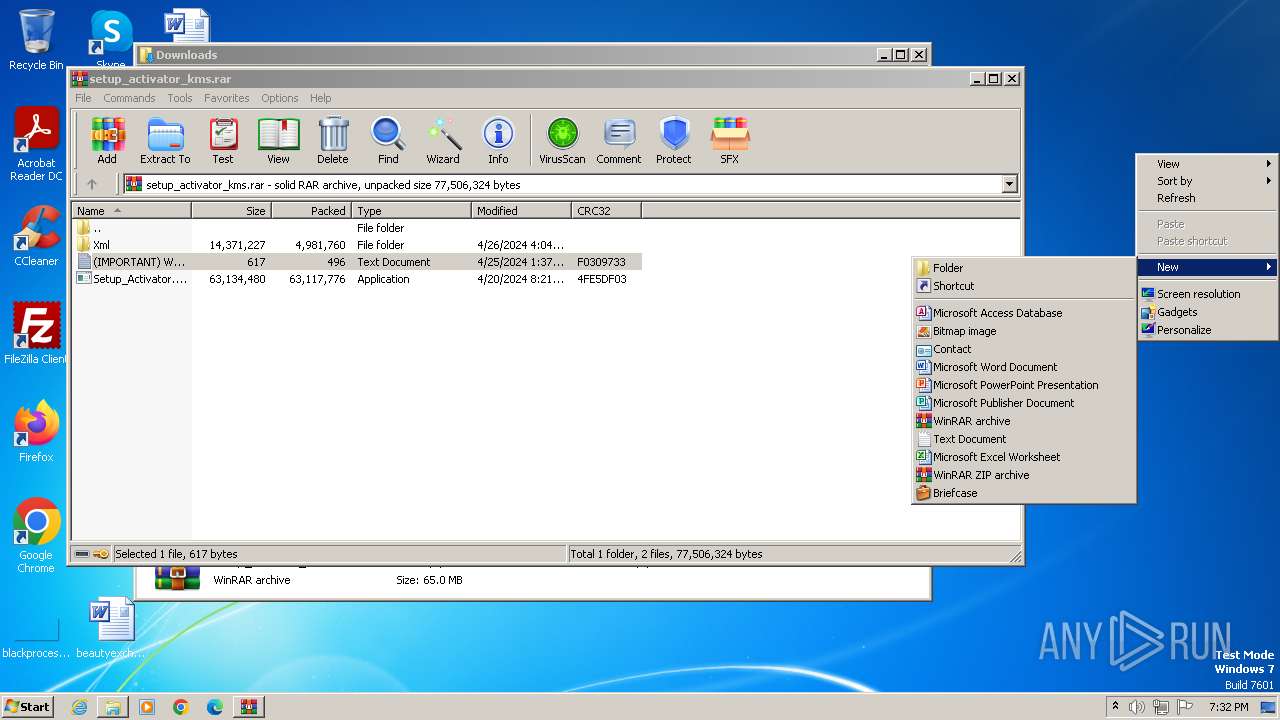Click the Extract To toolbar icon
The image size is (1280, 720).
click(165, 140)
